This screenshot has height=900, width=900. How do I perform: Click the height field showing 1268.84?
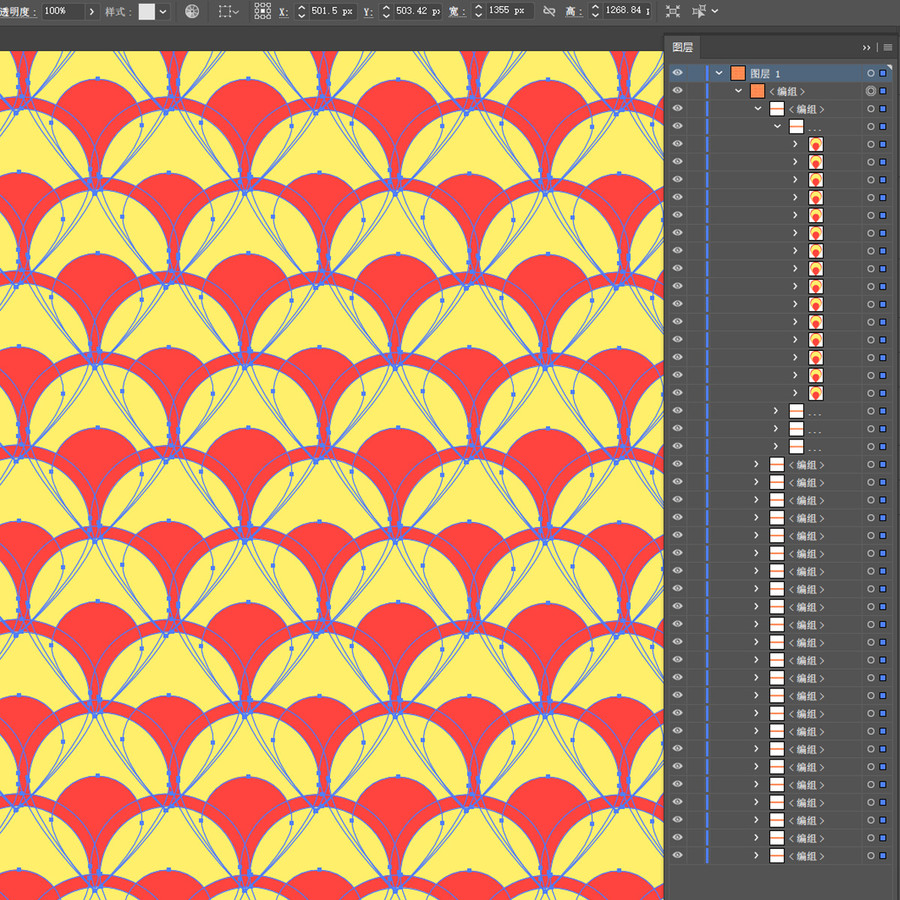coord(627,11)
